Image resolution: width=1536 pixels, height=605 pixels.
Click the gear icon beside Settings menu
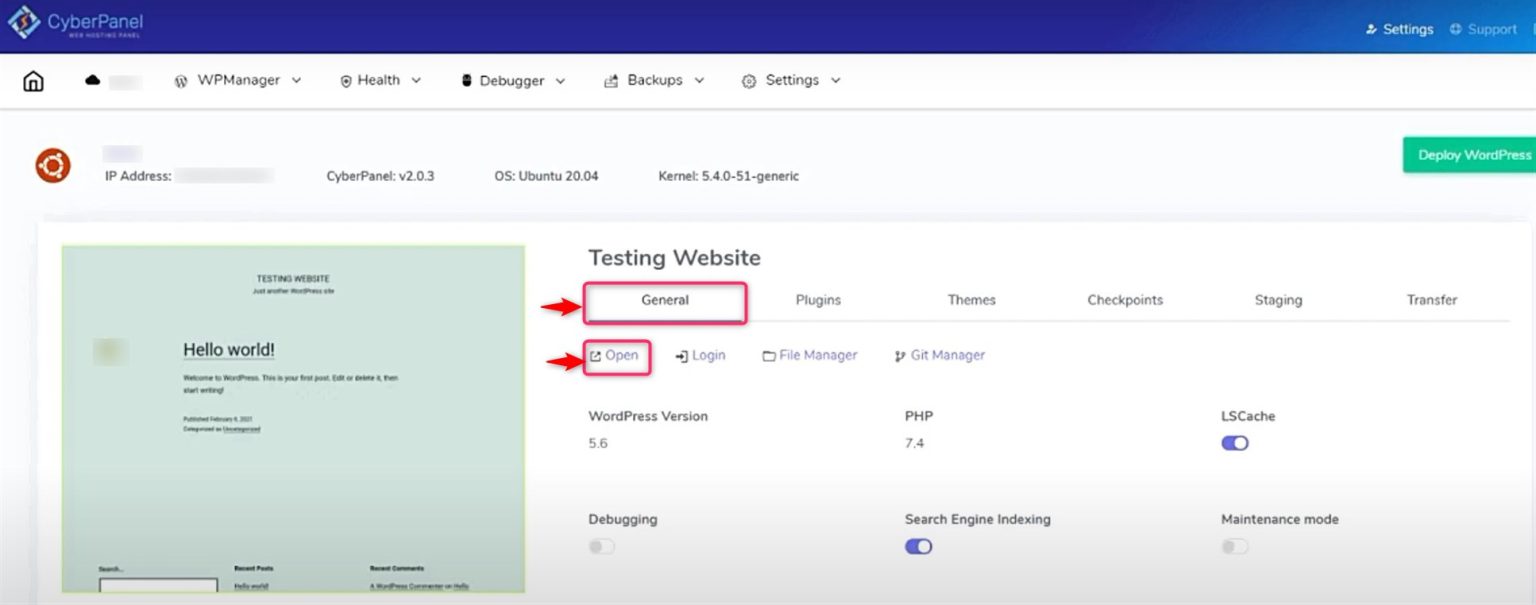point(748,82)
